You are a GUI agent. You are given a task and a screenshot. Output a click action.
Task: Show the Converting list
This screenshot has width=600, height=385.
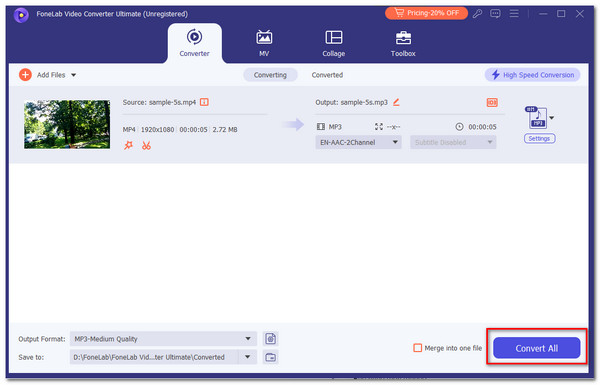(270, 75)
